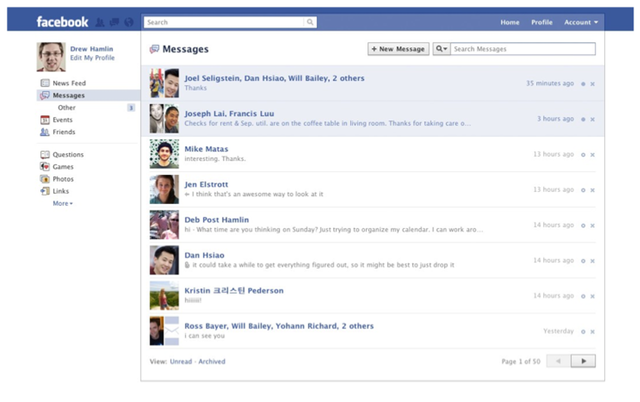Archive the Jen Elstrott thread

click(593, 191)
